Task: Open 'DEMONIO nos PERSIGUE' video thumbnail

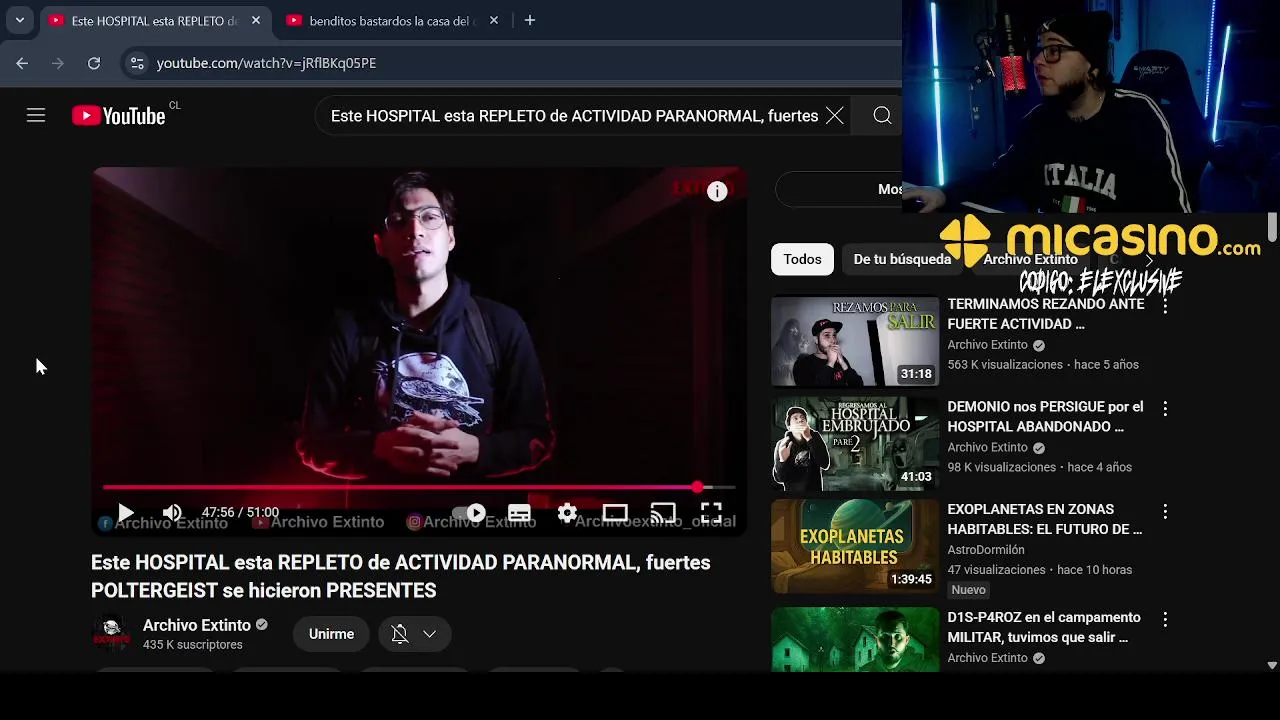Action: 855,444
